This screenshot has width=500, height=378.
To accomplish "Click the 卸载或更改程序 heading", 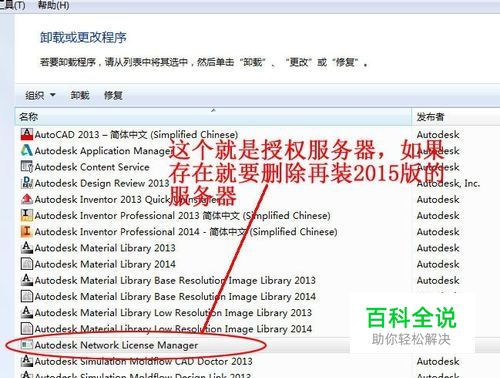I will (83, 37).
